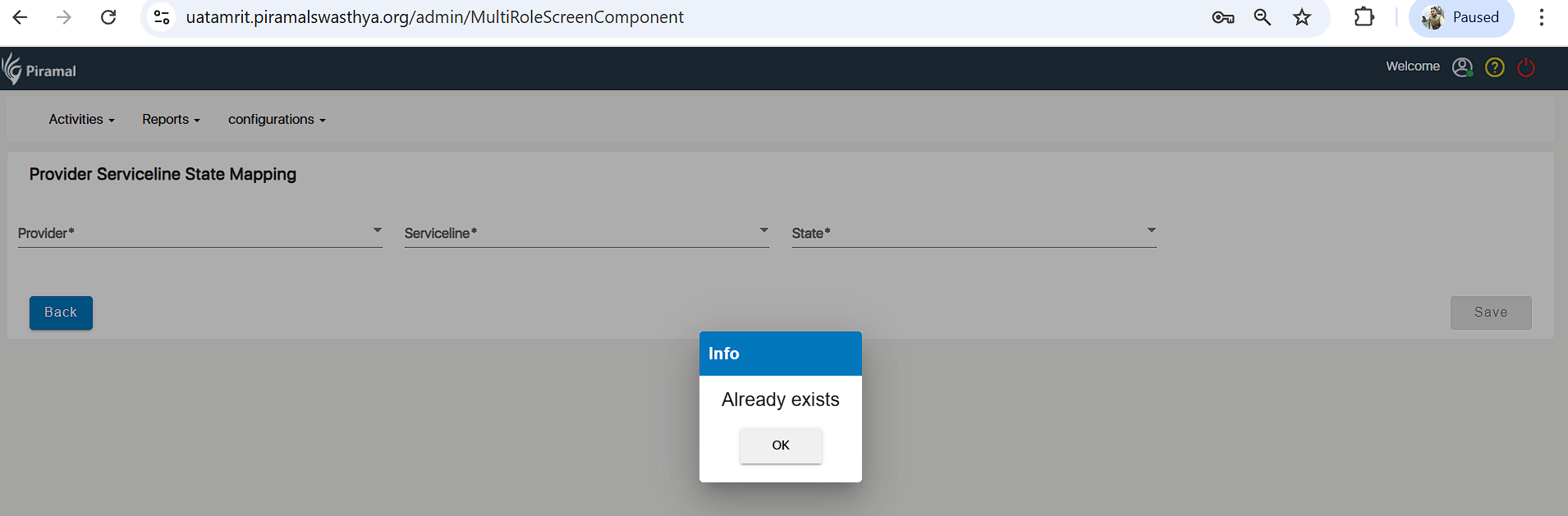Open the saved passwords key icon

coord(1222,17)
